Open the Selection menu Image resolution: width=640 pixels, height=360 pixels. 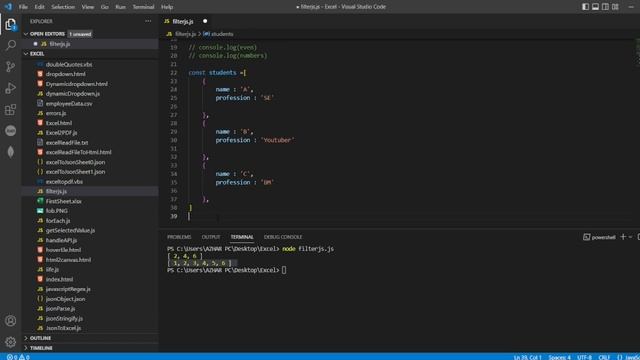(x=63, y=7)
